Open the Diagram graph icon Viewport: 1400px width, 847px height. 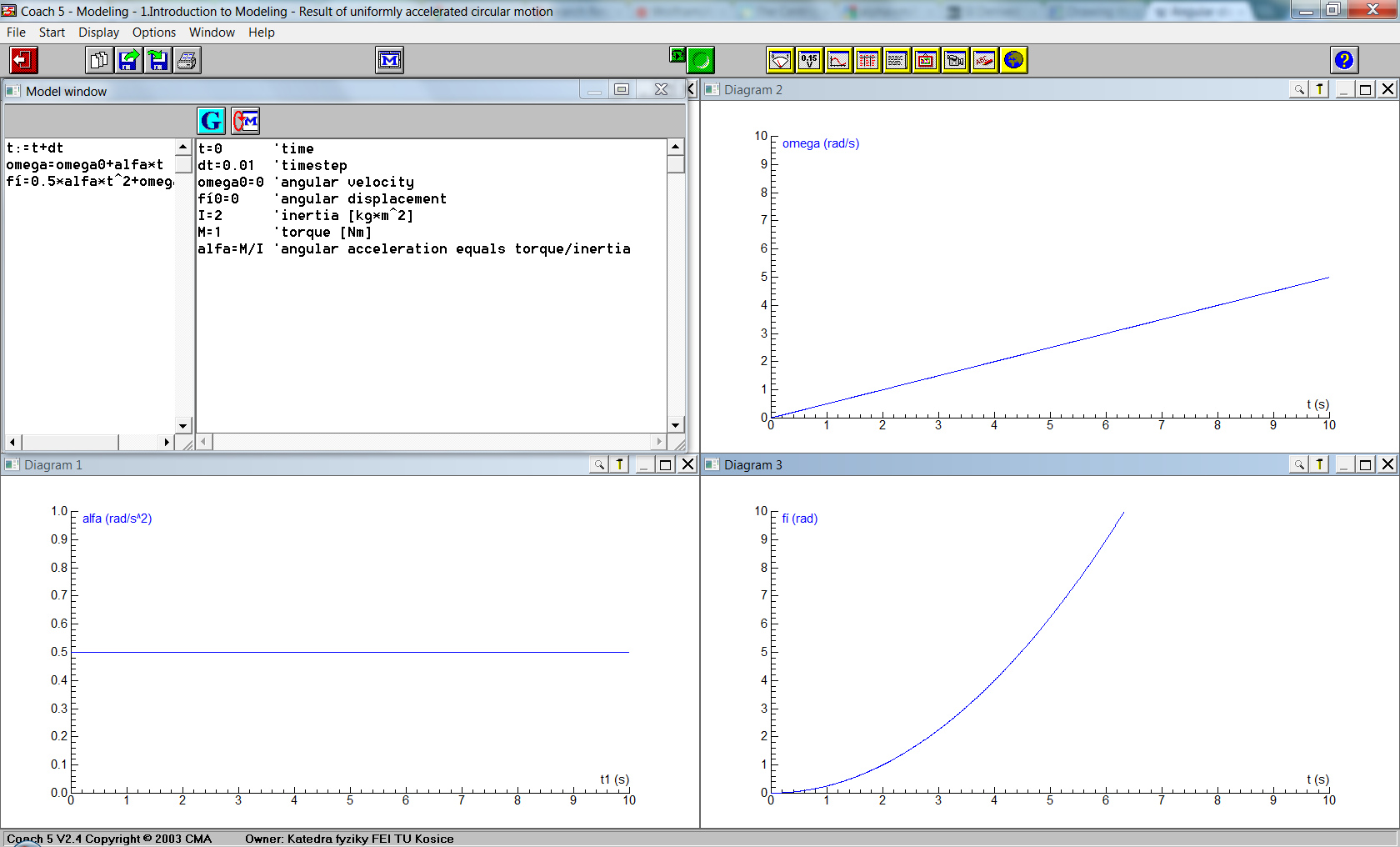click(x=838, y=60)
